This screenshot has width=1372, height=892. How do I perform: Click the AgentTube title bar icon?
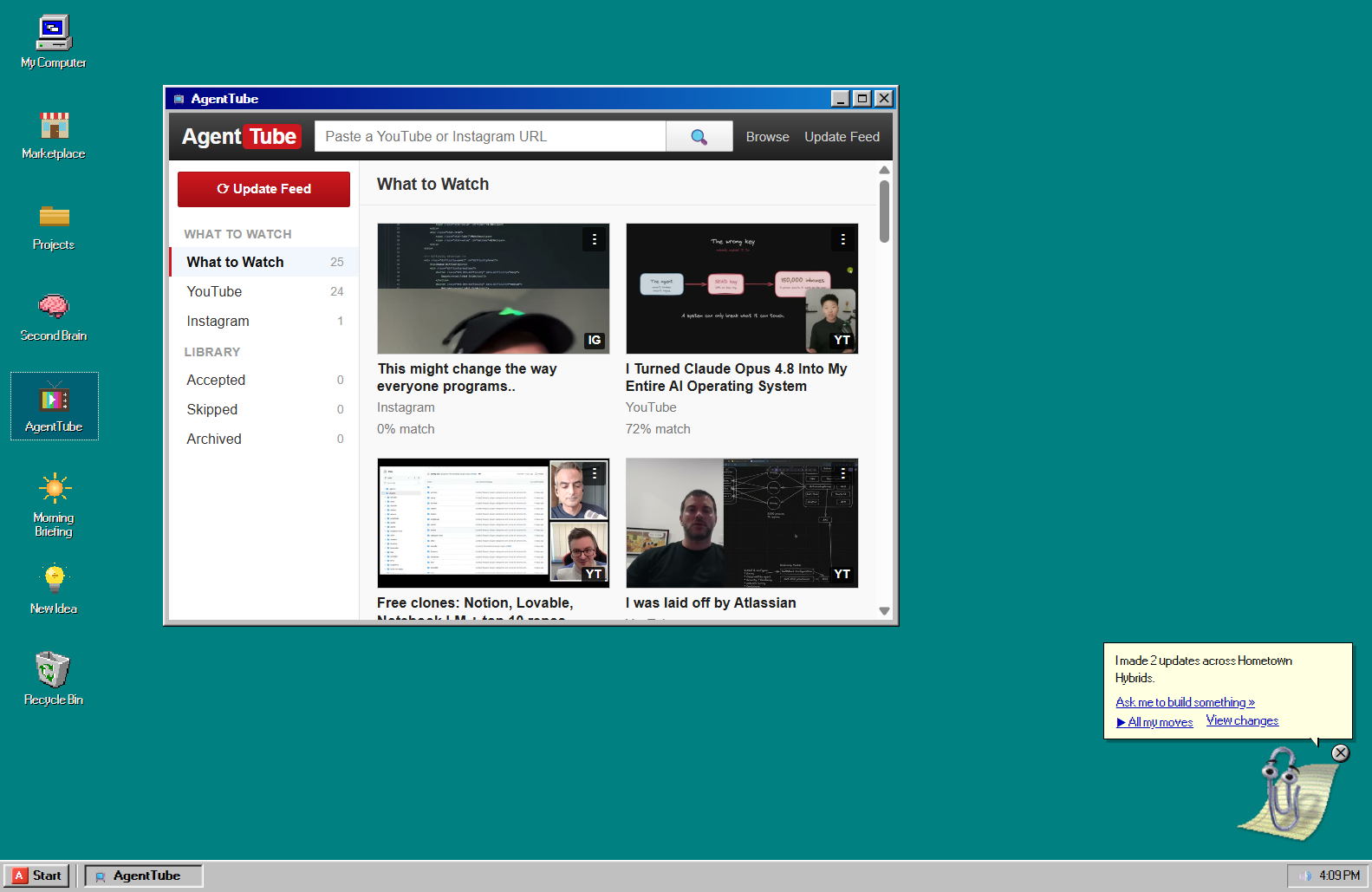(x=179, y=99)
